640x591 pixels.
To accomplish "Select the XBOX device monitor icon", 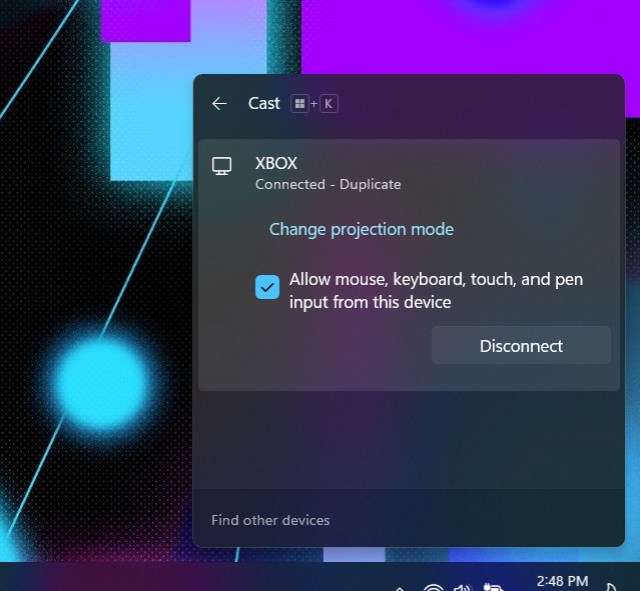I will click(222, 166).
